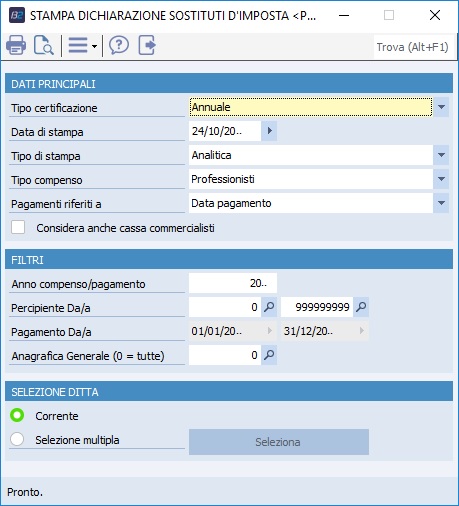Click the Anno compenso/pagamento field
The width and height of the screenshot is (459, 506).
pos(233,283)
